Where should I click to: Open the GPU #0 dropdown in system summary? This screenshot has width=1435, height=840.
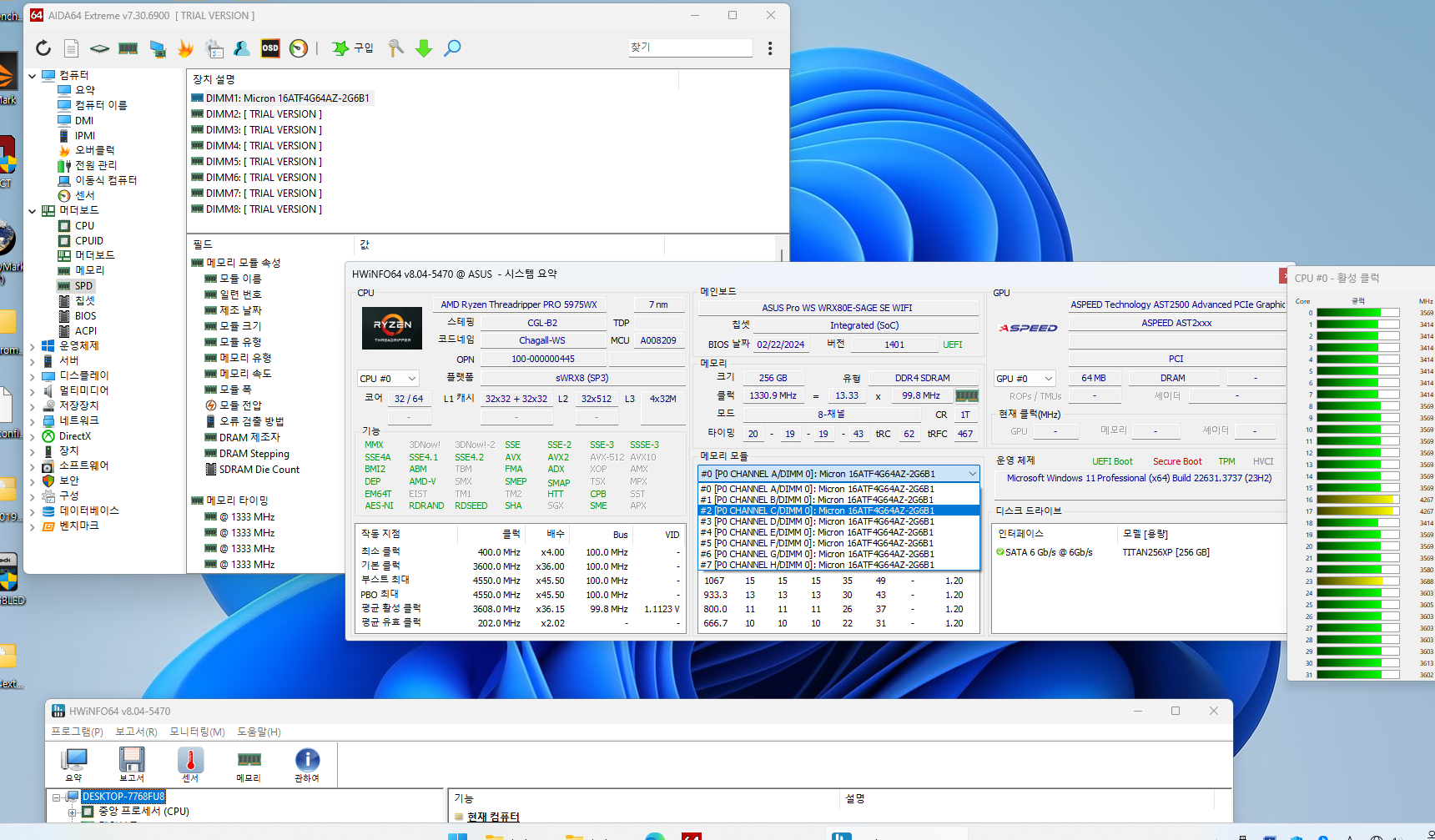coord(1025,379)
